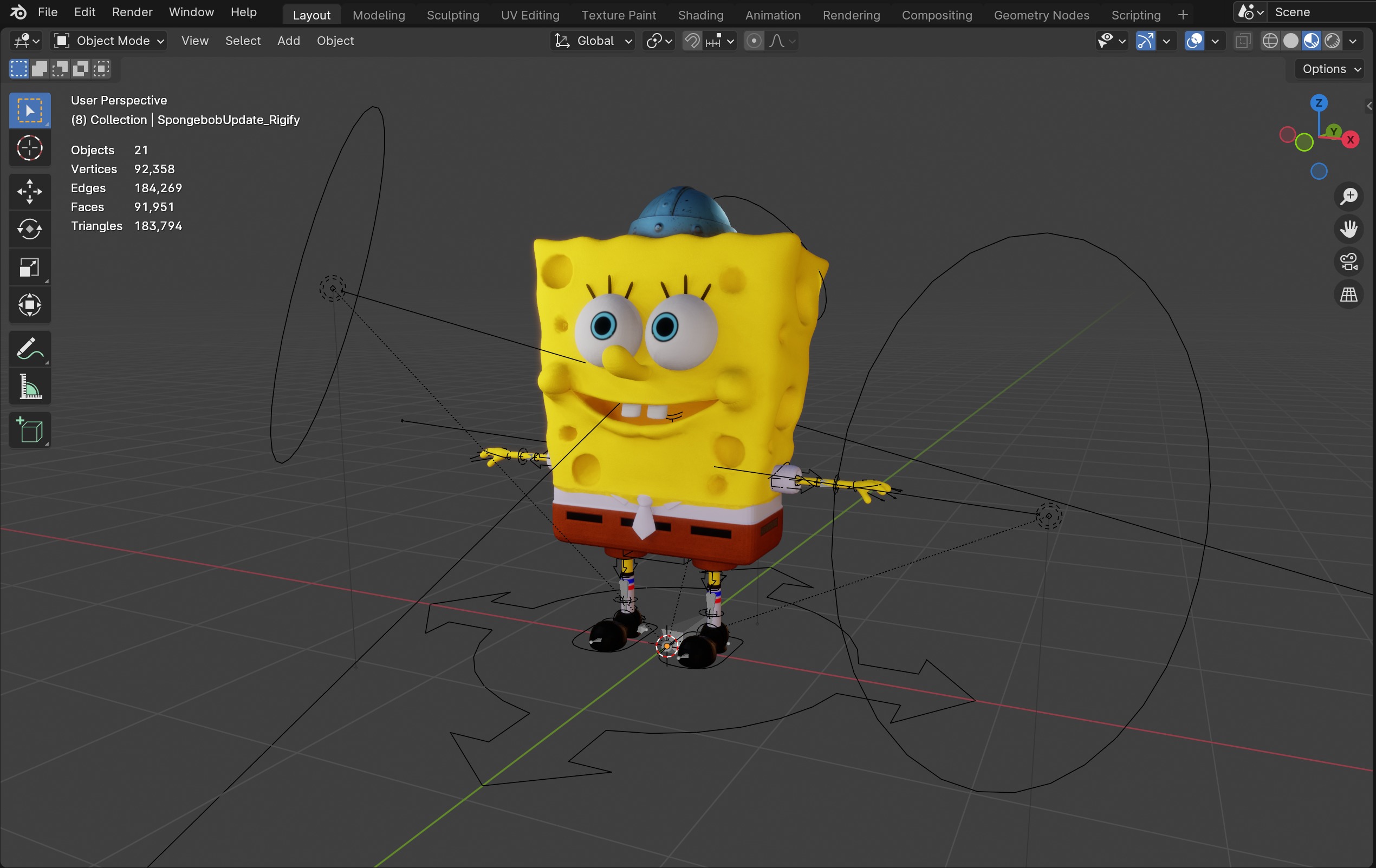Go to the Shading workspace tab
The width and height of the screenshot is (1376, 868).
pos(700,15)
